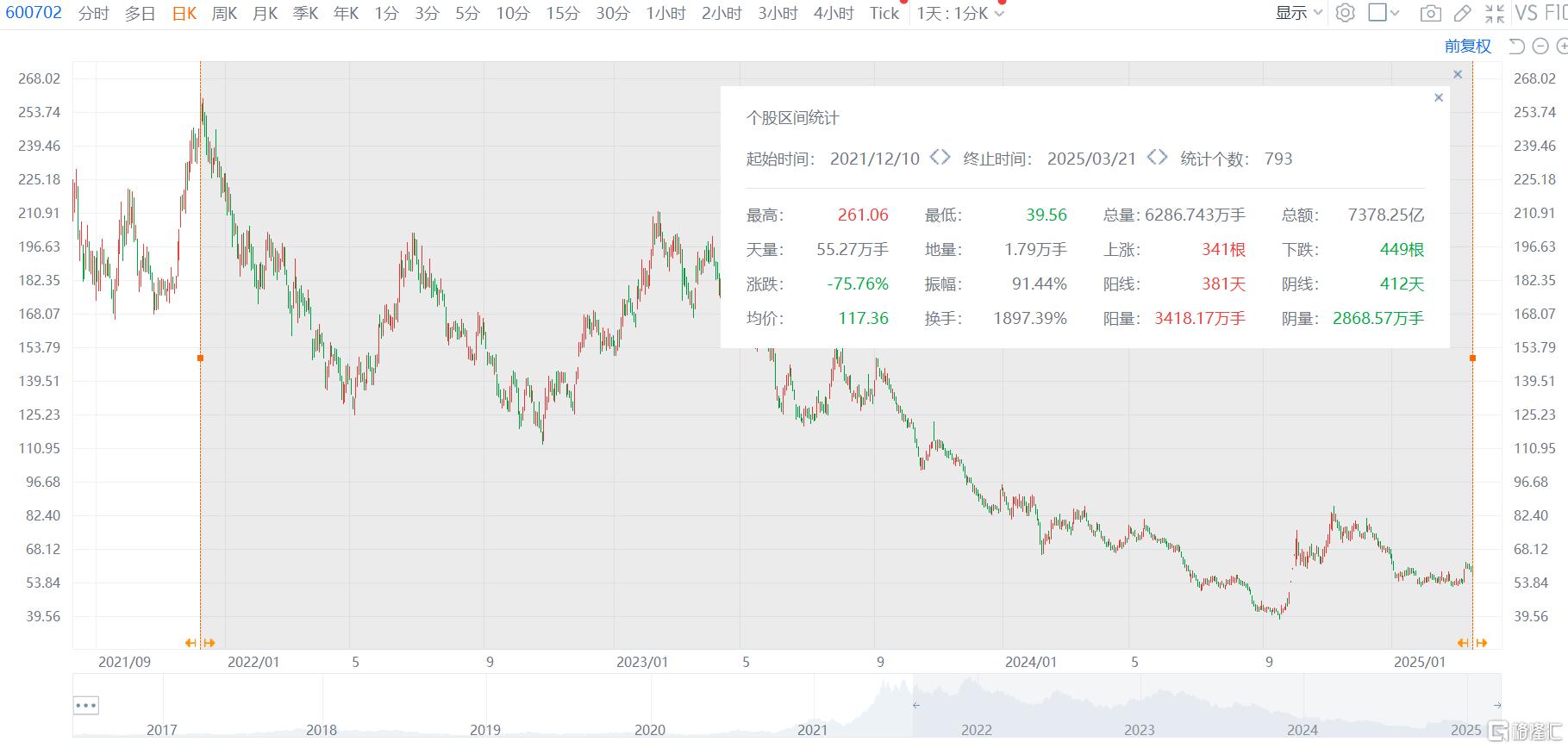Activate the pencil drawing tool

pos(1463,13)
